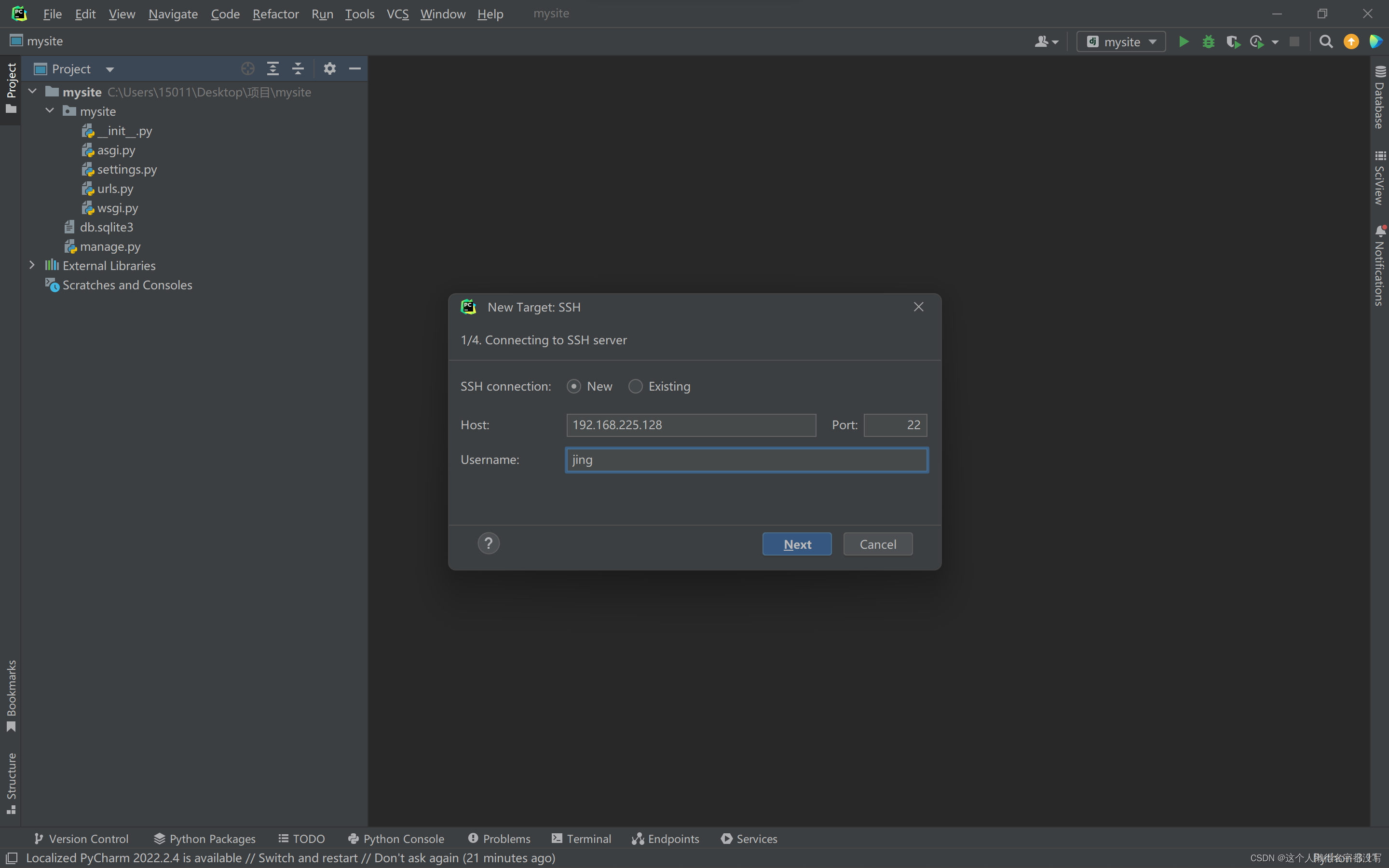Image resolution: width=1389 pixels, height=868 pixels.
Task: Open the Search everywhere icon
Action: tap(1325, 41)
